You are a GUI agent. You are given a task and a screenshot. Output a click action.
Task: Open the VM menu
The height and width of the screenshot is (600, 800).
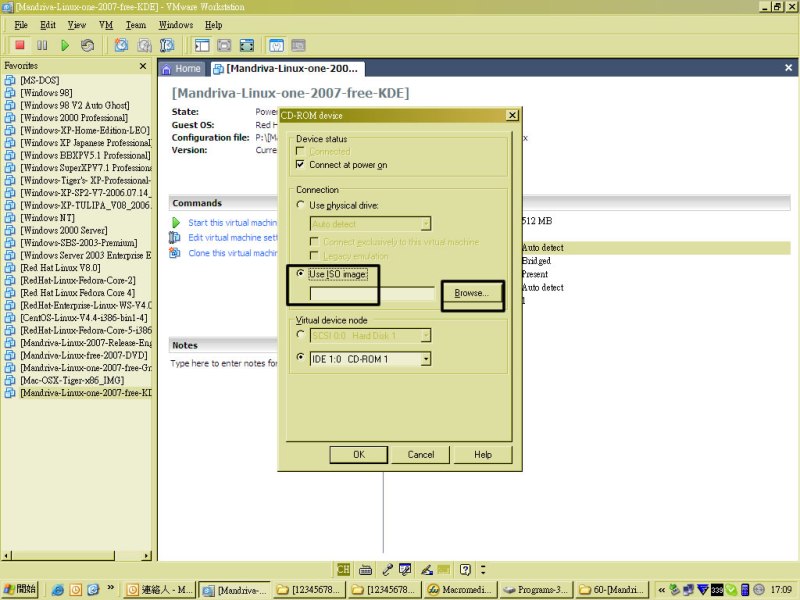(x=106, y=25)
